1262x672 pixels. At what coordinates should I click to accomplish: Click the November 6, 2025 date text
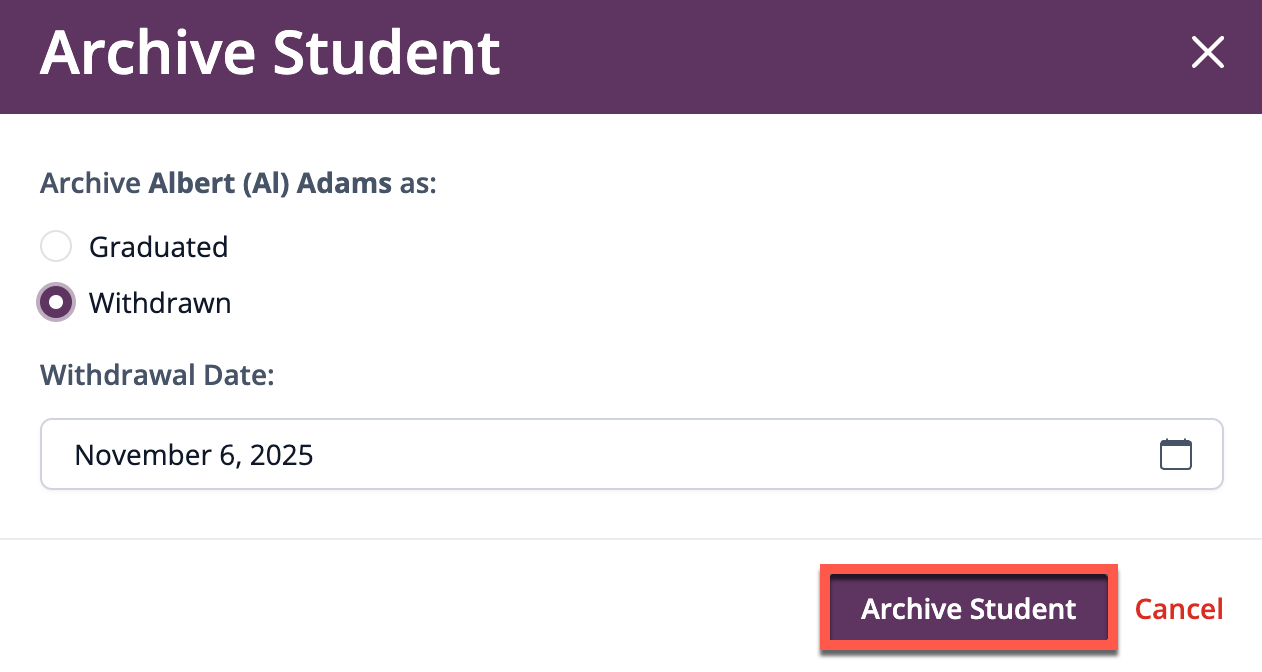(194, 456)
